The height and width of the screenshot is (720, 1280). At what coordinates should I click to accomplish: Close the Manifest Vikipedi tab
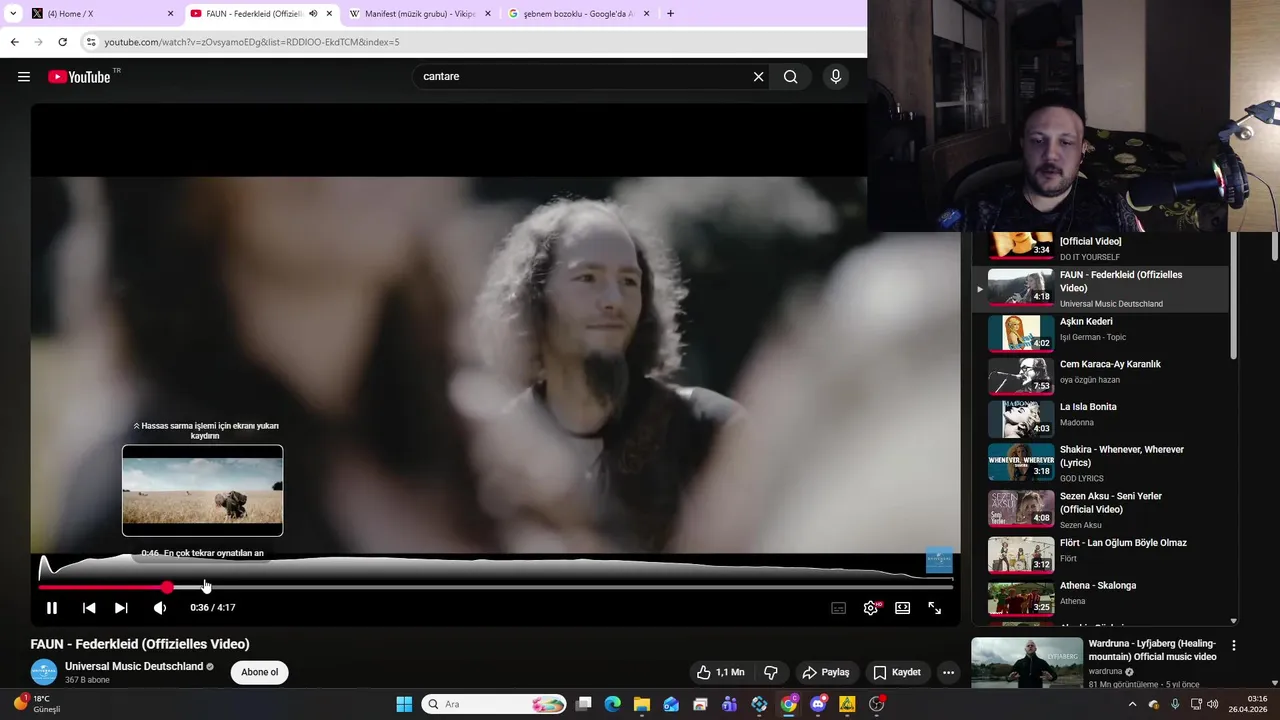pyautogui.click(x=488, y=14)
